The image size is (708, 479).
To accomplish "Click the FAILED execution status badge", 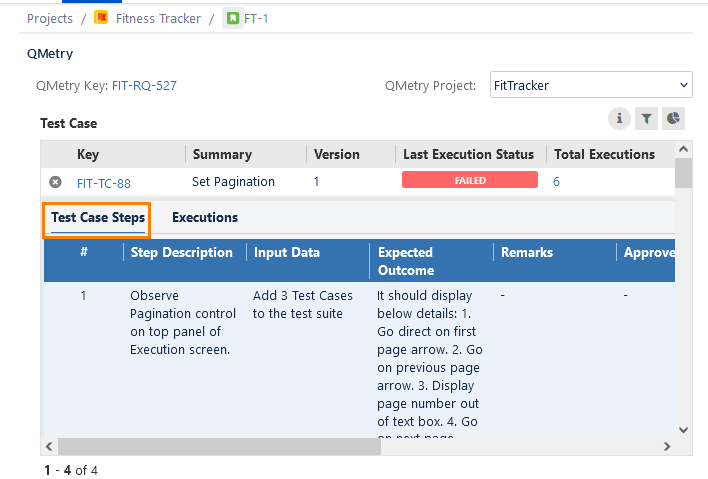I will [470, 180].
